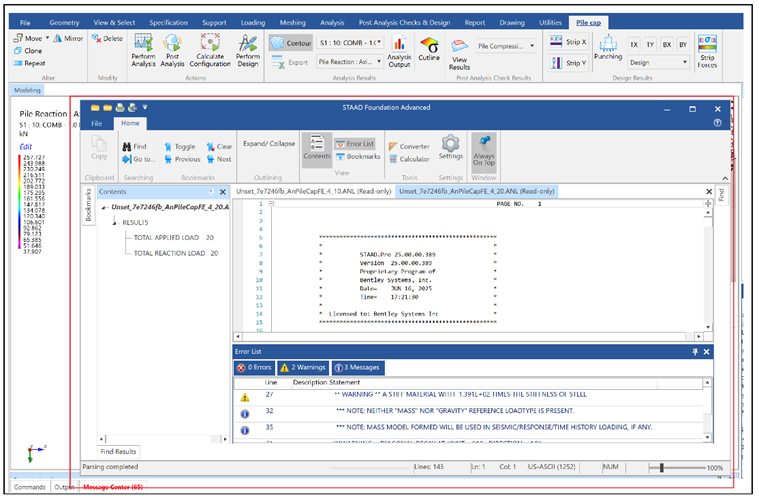Click the error list vertical scrollbar

[x=707, y=410]
